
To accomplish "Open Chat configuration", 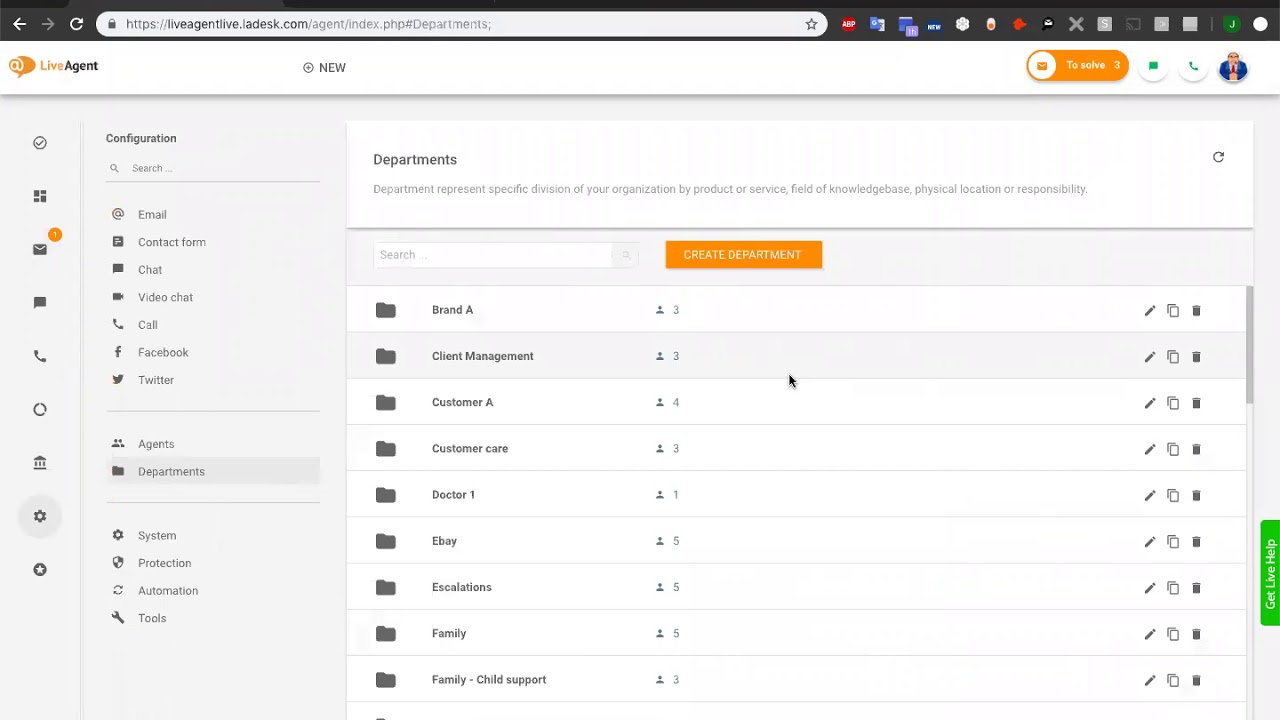I will 150,270.
